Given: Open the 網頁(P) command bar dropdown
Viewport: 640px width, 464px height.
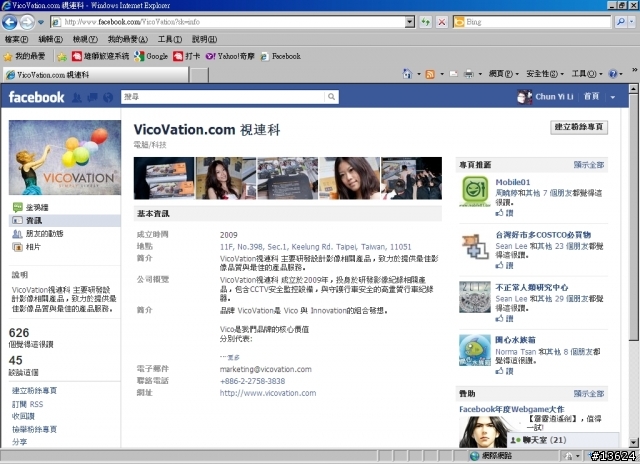Looking at the screenshot, I should coord(504,74).
